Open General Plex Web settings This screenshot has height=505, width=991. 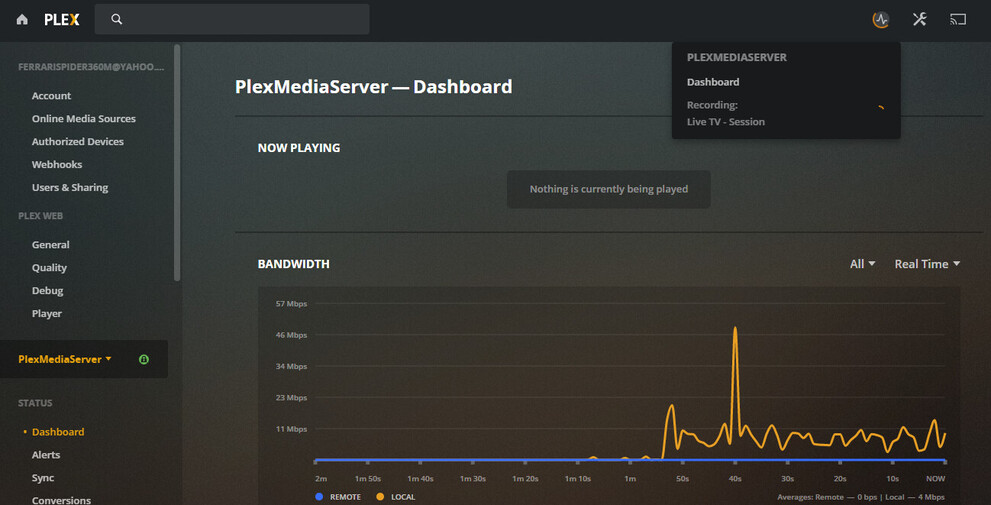51,245
